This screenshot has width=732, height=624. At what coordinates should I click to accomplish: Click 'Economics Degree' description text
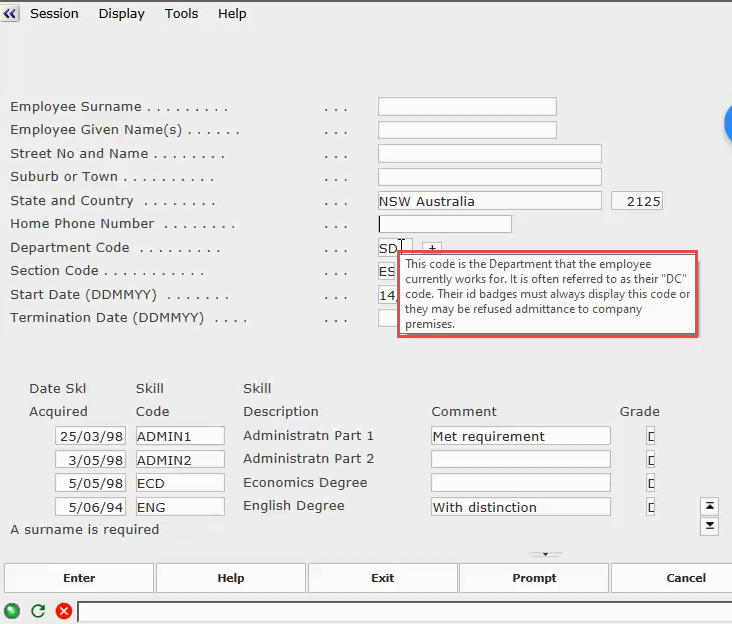pyautogui.click(x=305, y=483)
